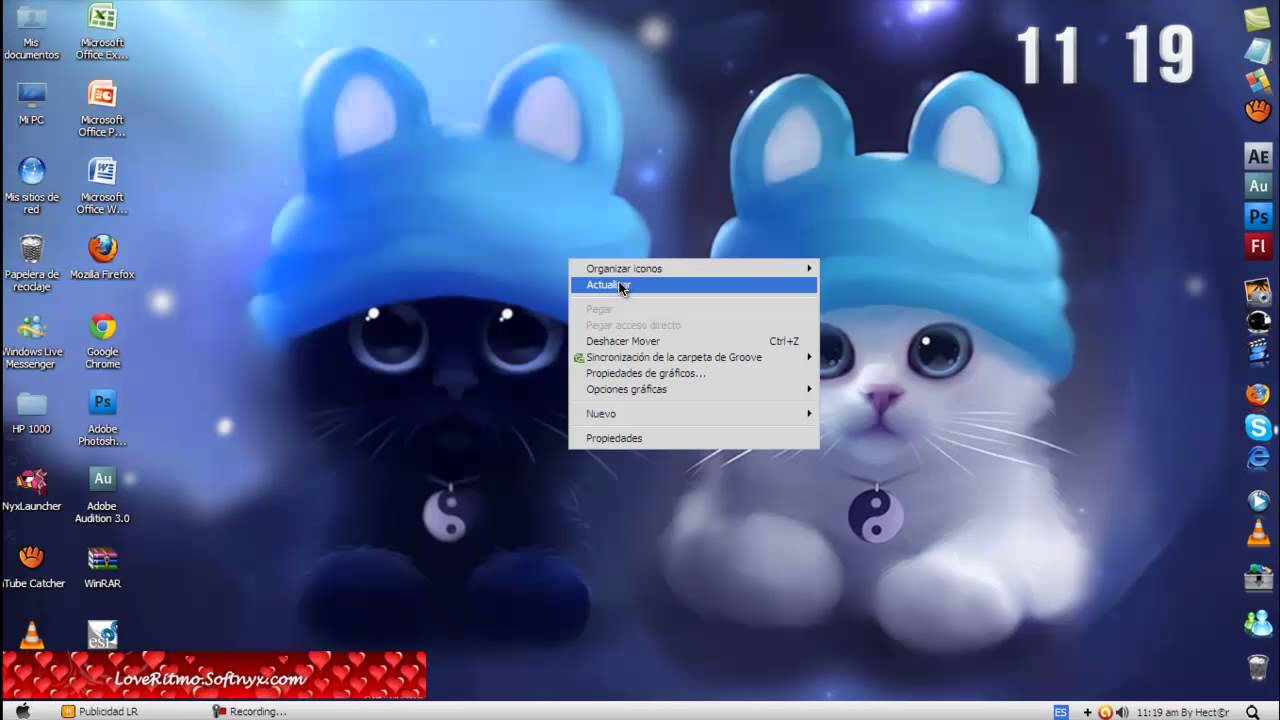Open Microsoft Office PowerPoint shortcut

(x=102, y=108)
